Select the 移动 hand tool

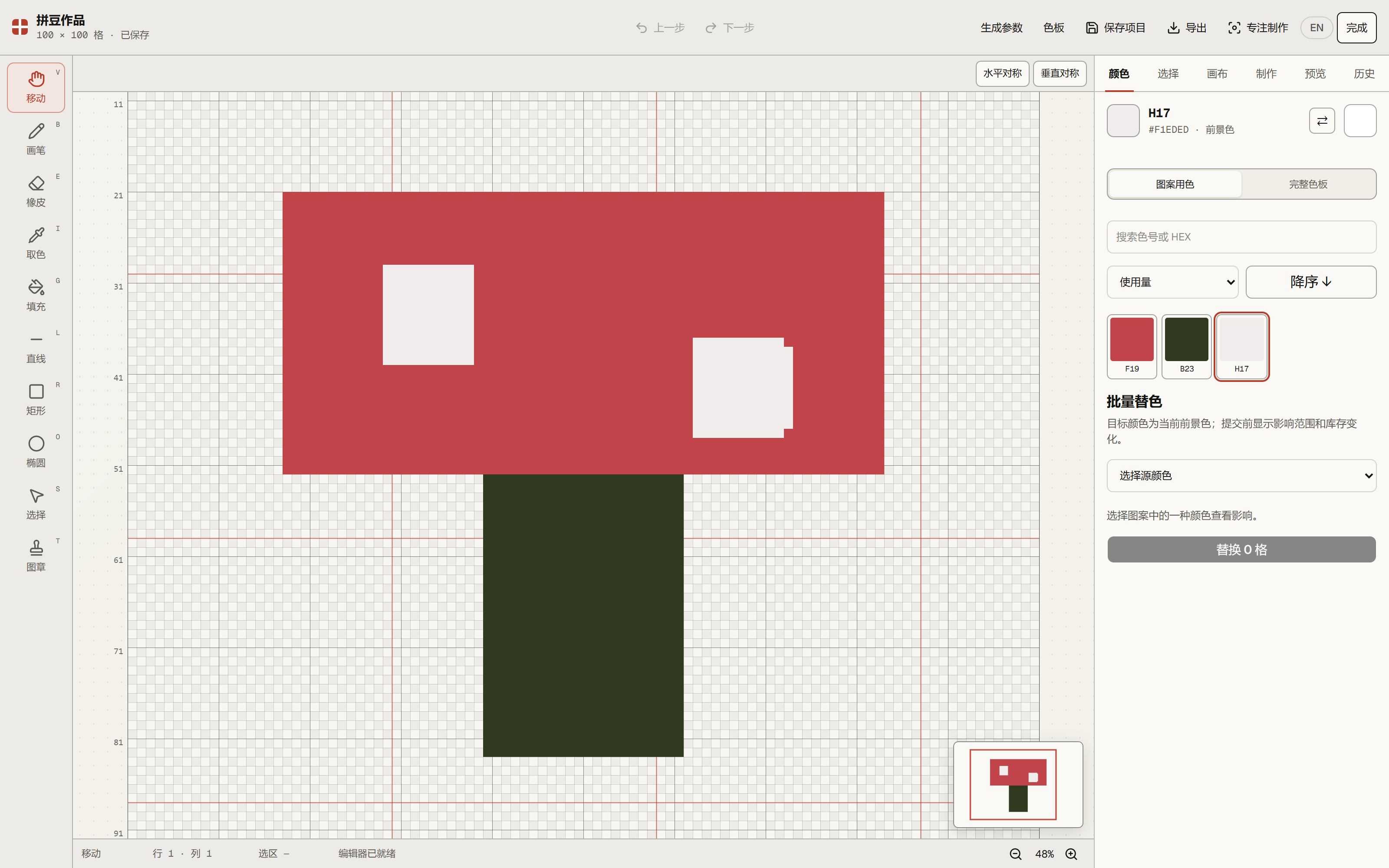(x=36, y=87)
